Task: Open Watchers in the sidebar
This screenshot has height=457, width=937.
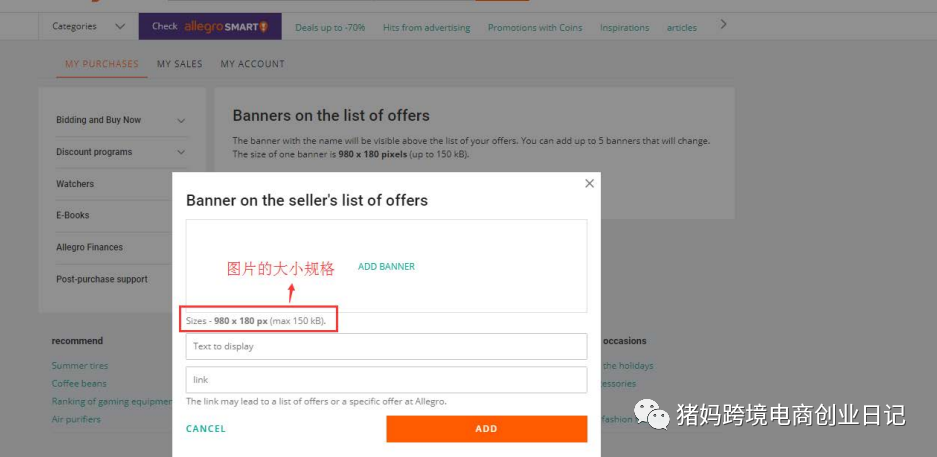Action: point(75,184)
